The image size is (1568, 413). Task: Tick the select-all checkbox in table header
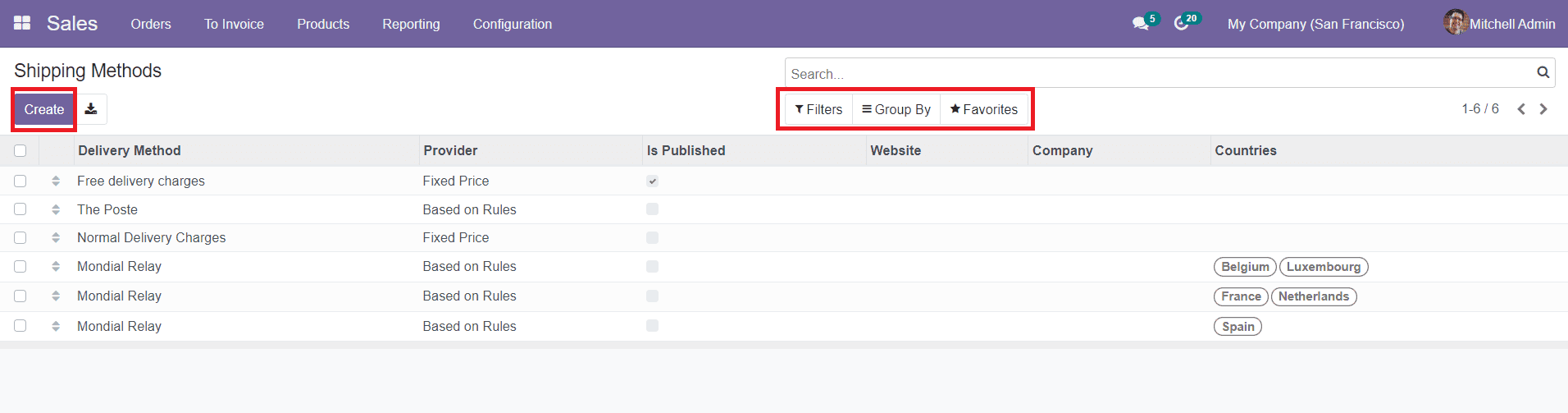point(21,150)
